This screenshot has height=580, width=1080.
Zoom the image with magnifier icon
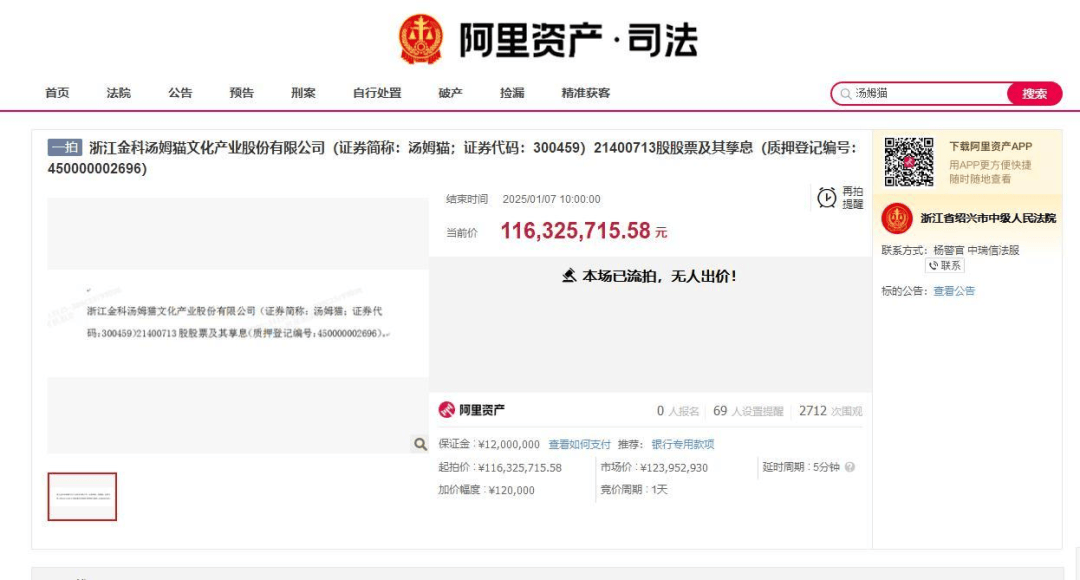click(420, 444)
